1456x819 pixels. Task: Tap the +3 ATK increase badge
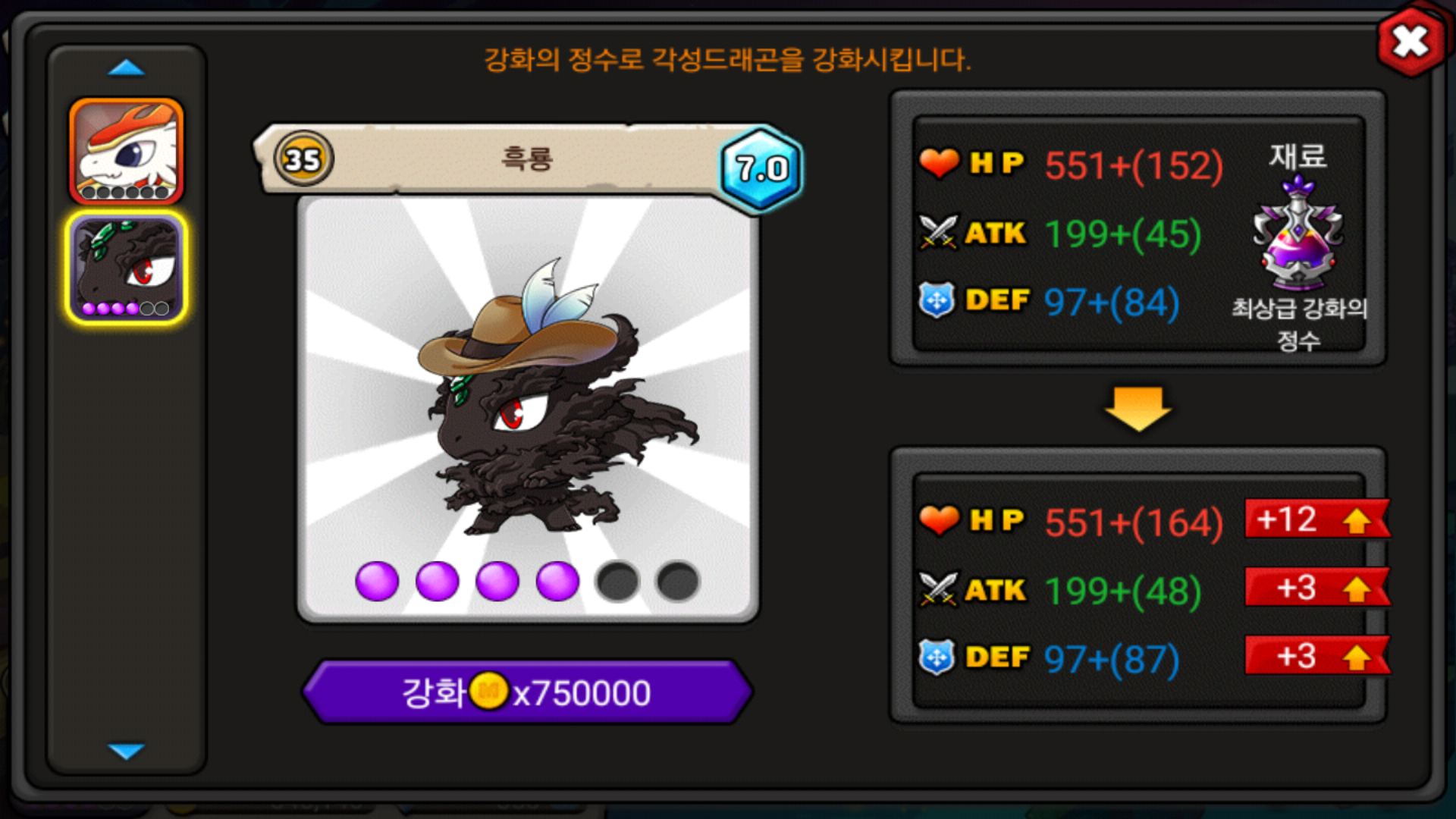pos(1317,588)
